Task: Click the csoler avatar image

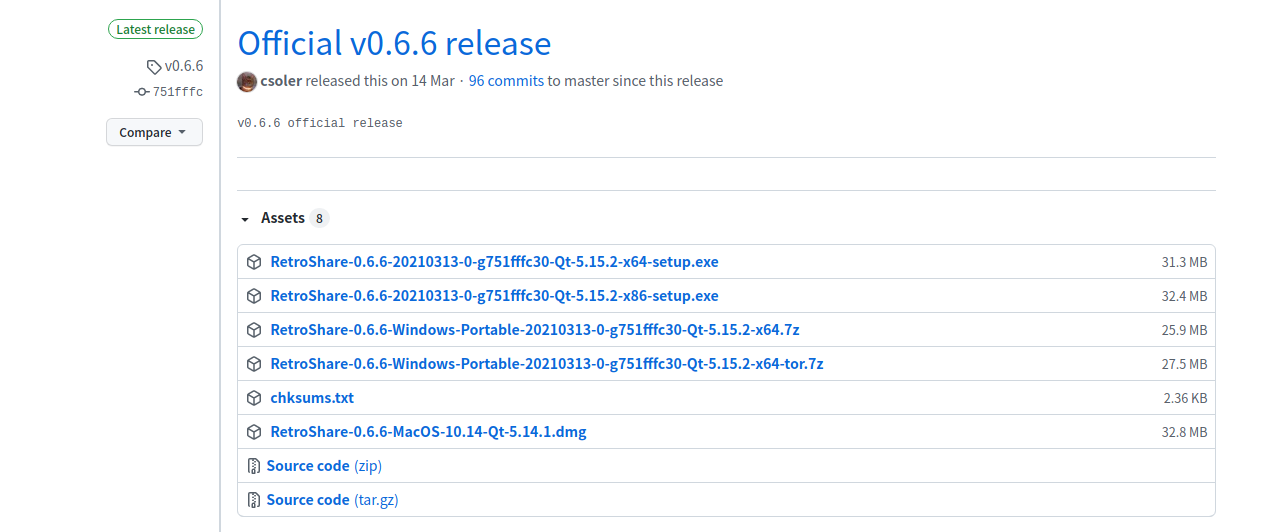Action: tap(247, 81)
